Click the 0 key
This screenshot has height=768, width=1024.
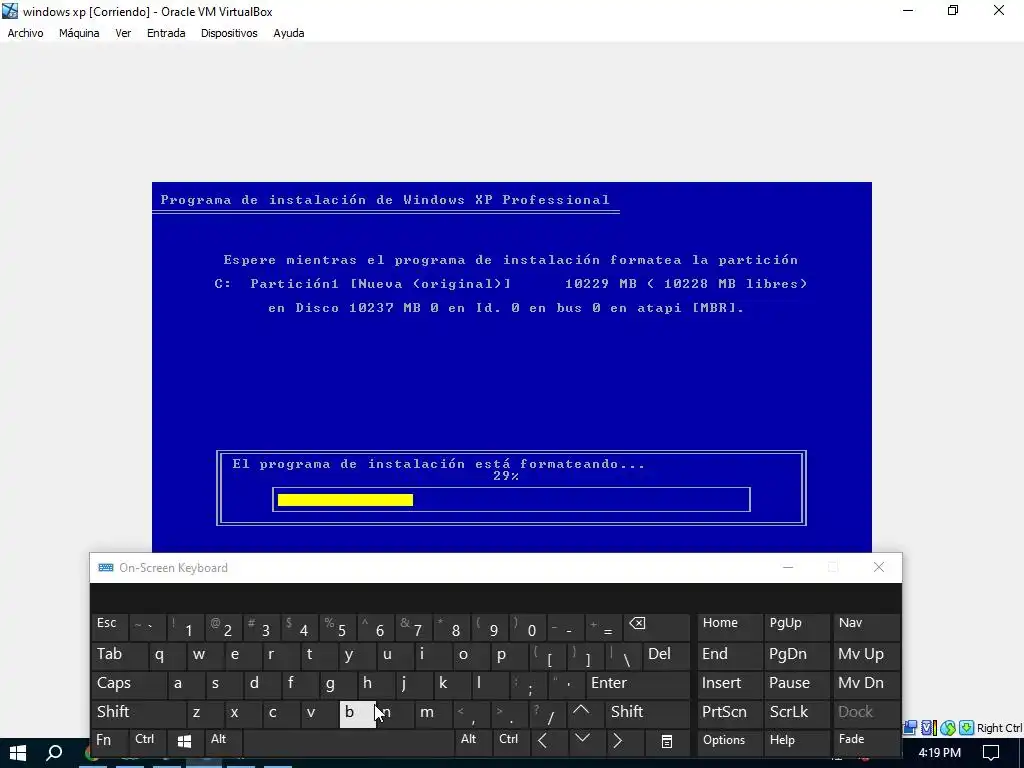pos(528,626)
